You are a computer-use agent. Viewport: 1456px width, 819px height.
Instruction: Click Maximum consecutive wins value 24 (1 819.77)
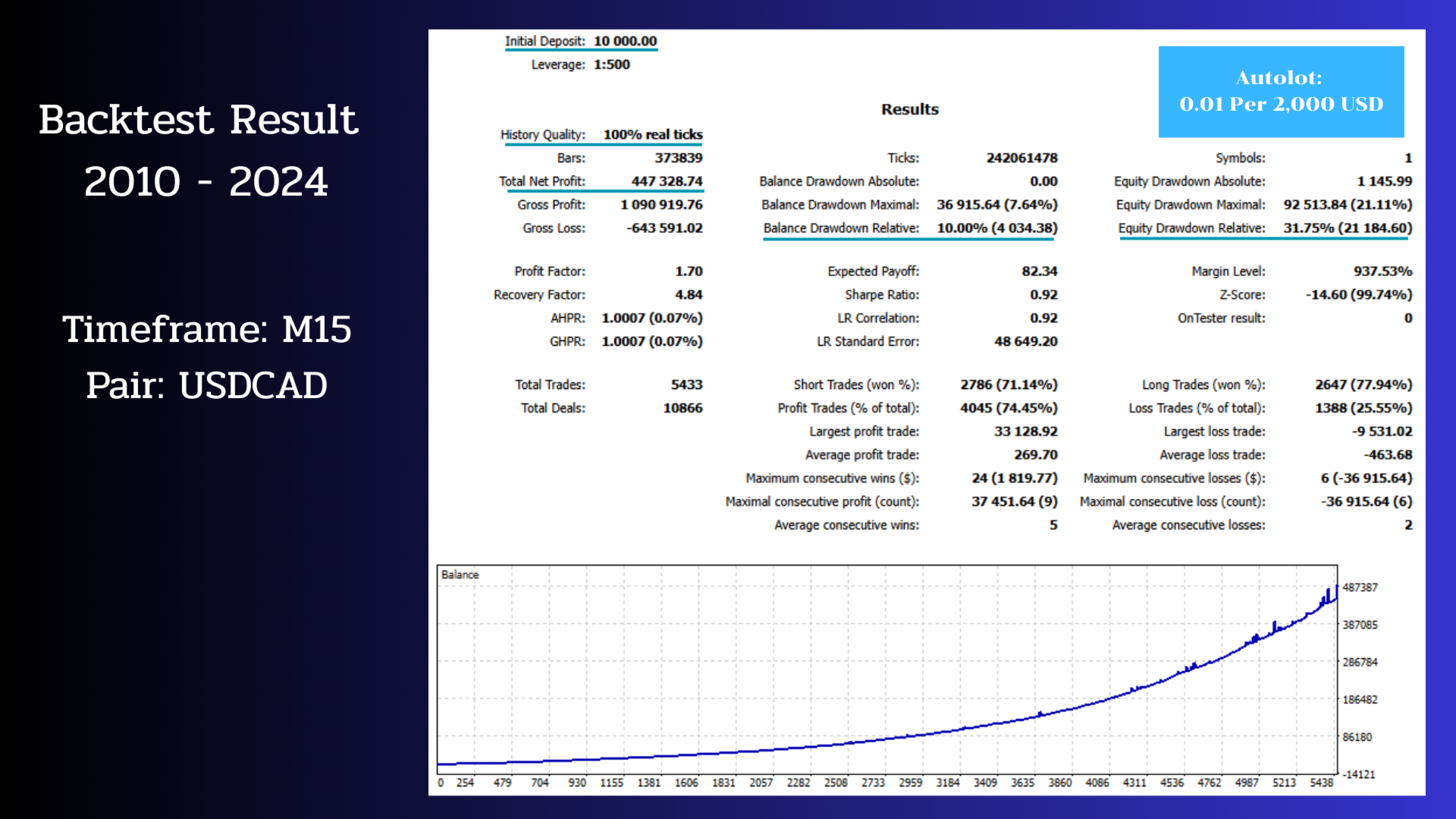(x=1014, y=479)
